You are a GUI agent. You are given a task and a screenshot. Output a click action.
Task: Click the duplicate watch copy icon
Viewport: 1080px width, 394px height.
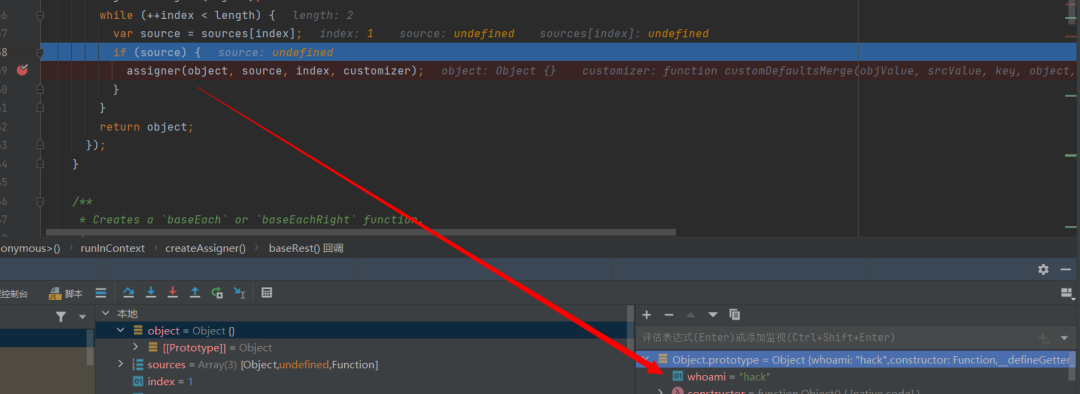click(x=734, y=314)
